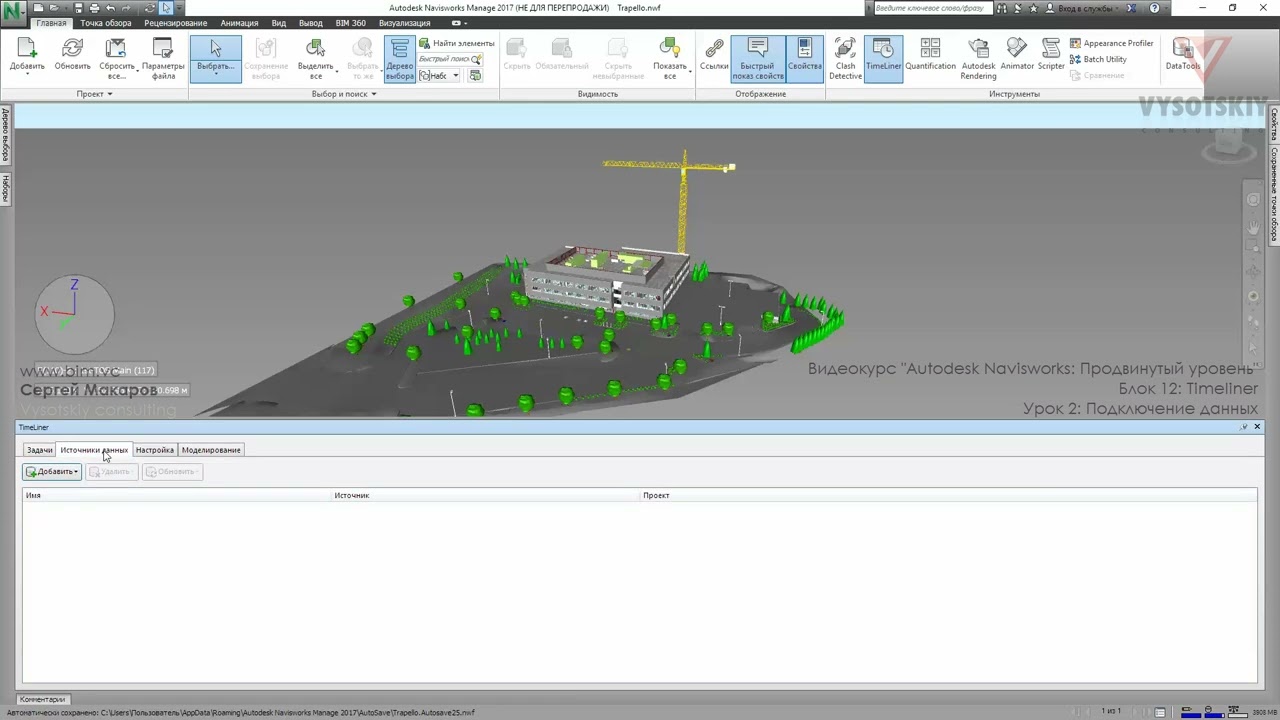Click the Имя column header

pos(178,495)
